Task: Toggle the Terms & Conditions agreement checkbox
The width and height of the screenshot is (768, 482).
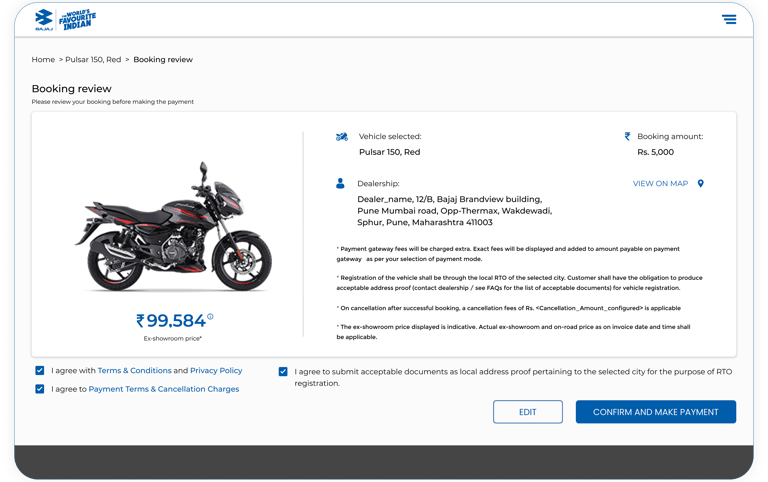Action: 40,370
